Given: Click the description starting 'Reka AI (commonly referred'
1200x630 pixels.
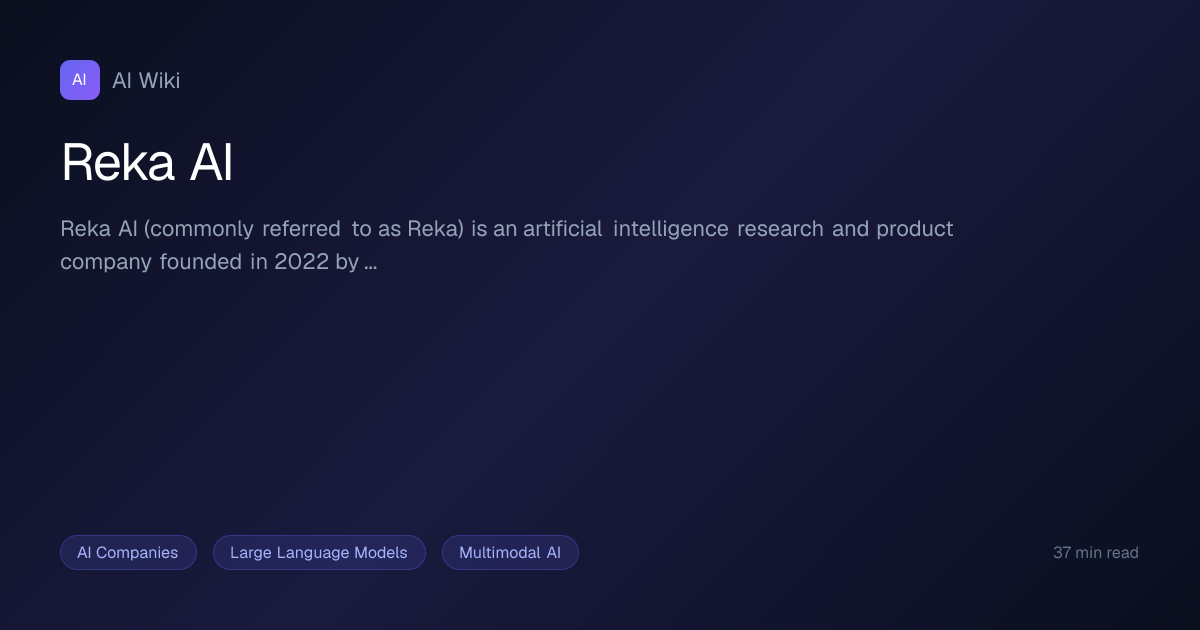Looking at the screenshot, I should coord(507,245).
